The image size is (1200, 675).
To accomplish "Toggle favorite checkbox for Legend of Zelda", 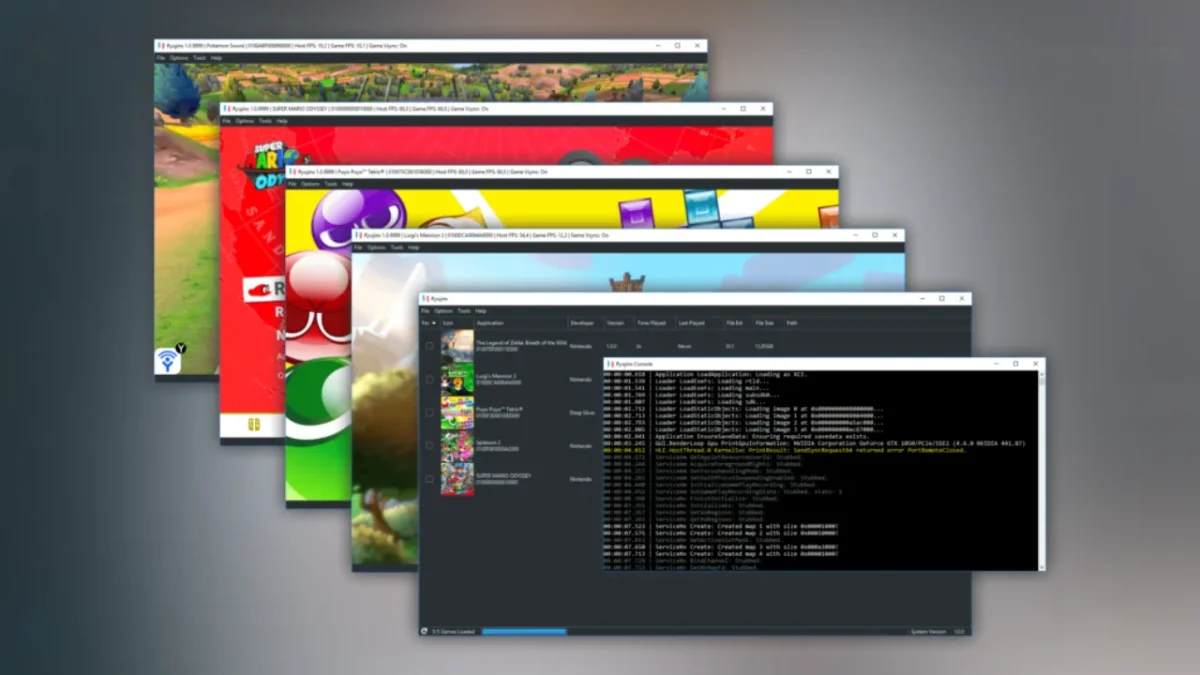I will [429, 346].
